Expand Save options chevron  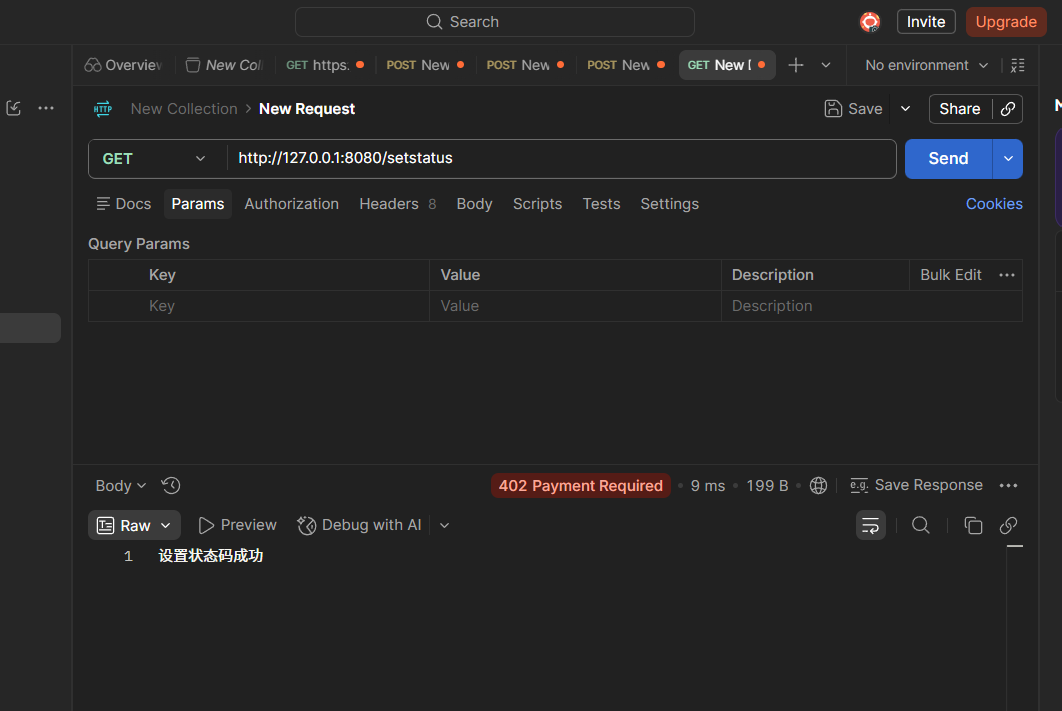905,109
